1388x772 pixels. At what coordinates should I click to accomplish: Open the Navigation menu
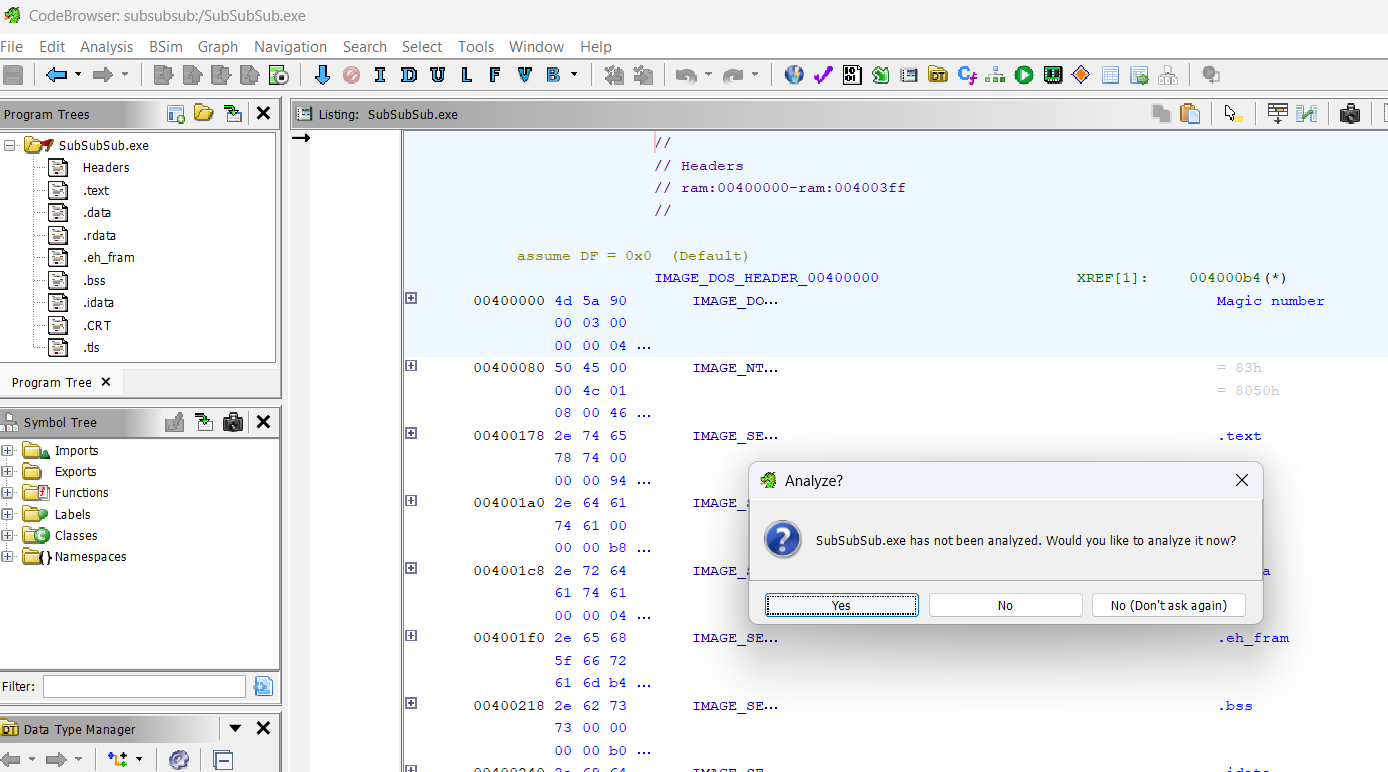click(x=290, y=47)
